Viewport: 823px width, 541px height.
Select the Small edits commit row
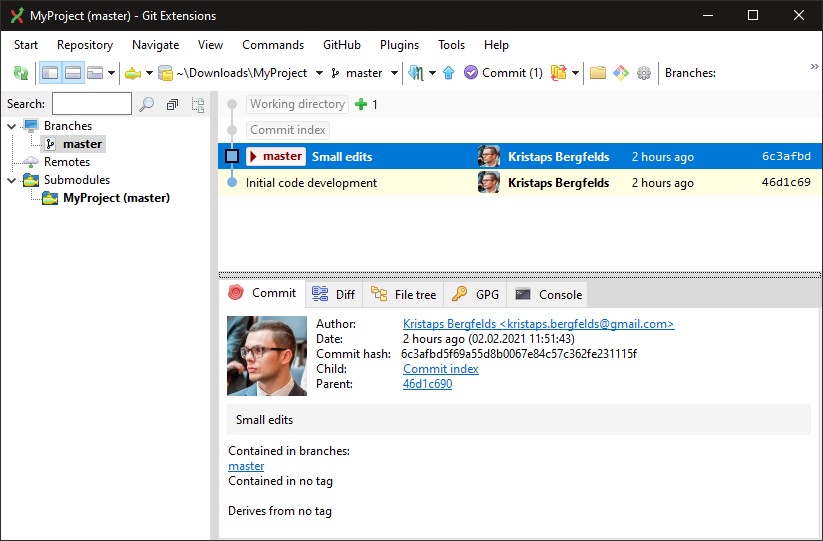click(x=520, y=156)
